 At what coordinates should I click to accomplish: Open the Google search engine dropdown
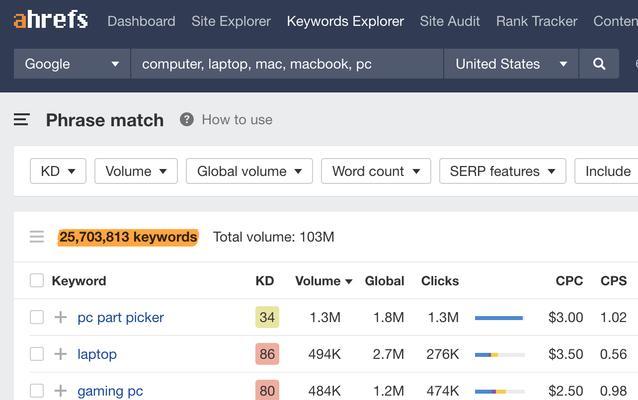(x=72, y=64)
